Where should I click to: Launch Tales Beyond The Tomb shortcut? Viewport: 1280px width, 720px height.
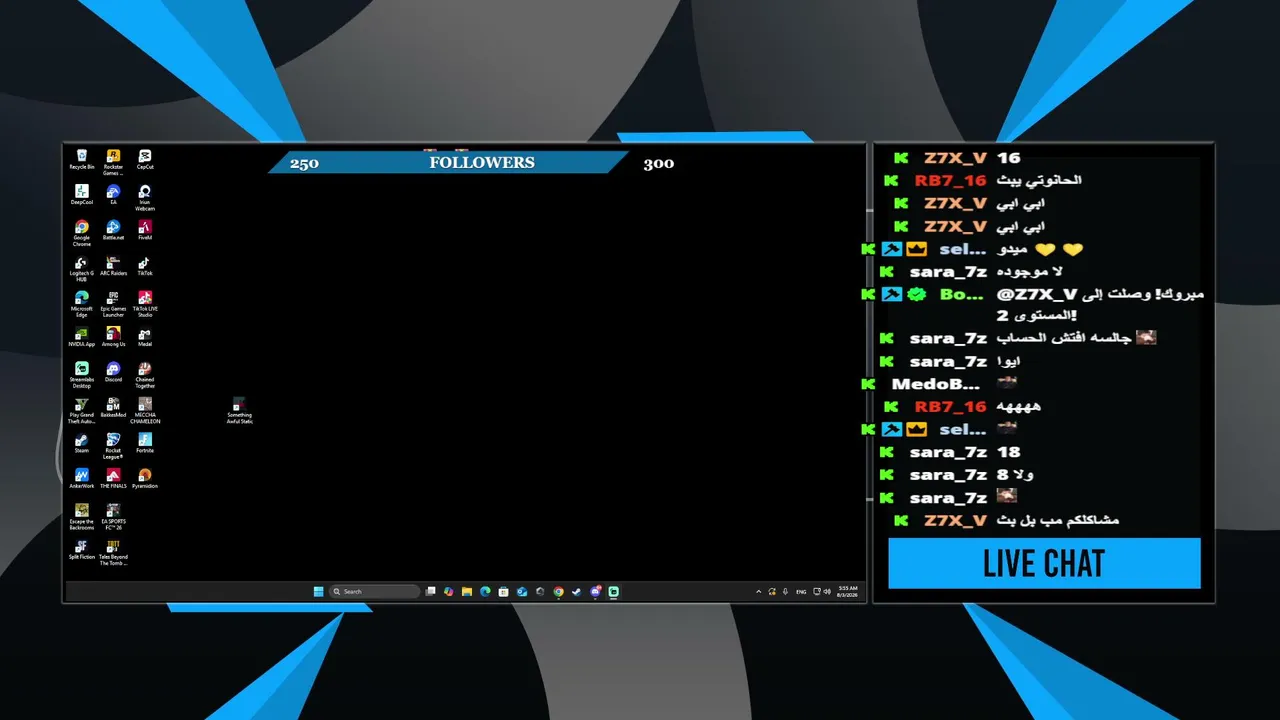point(113,554)
